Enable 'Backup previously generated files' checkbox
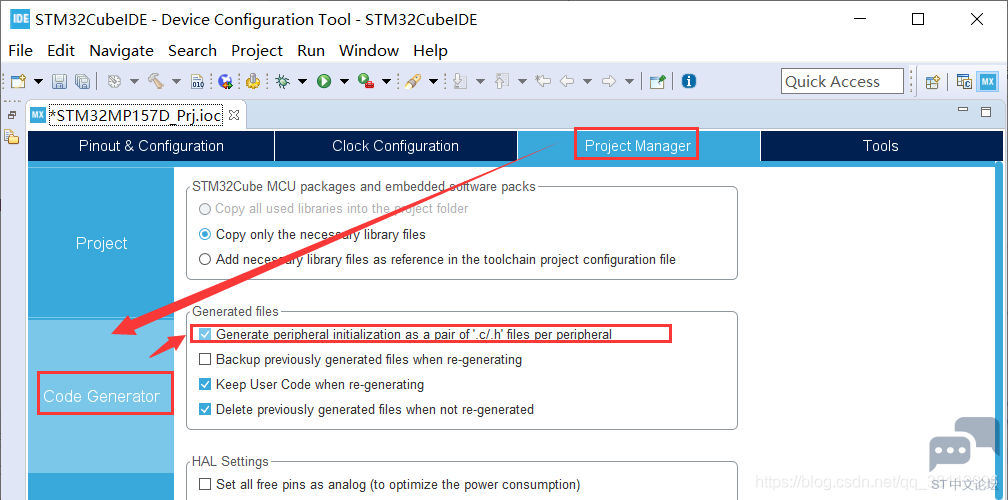Image resolution: width=1008 pixels, height=500 pixels. click(x=204, y=359)
